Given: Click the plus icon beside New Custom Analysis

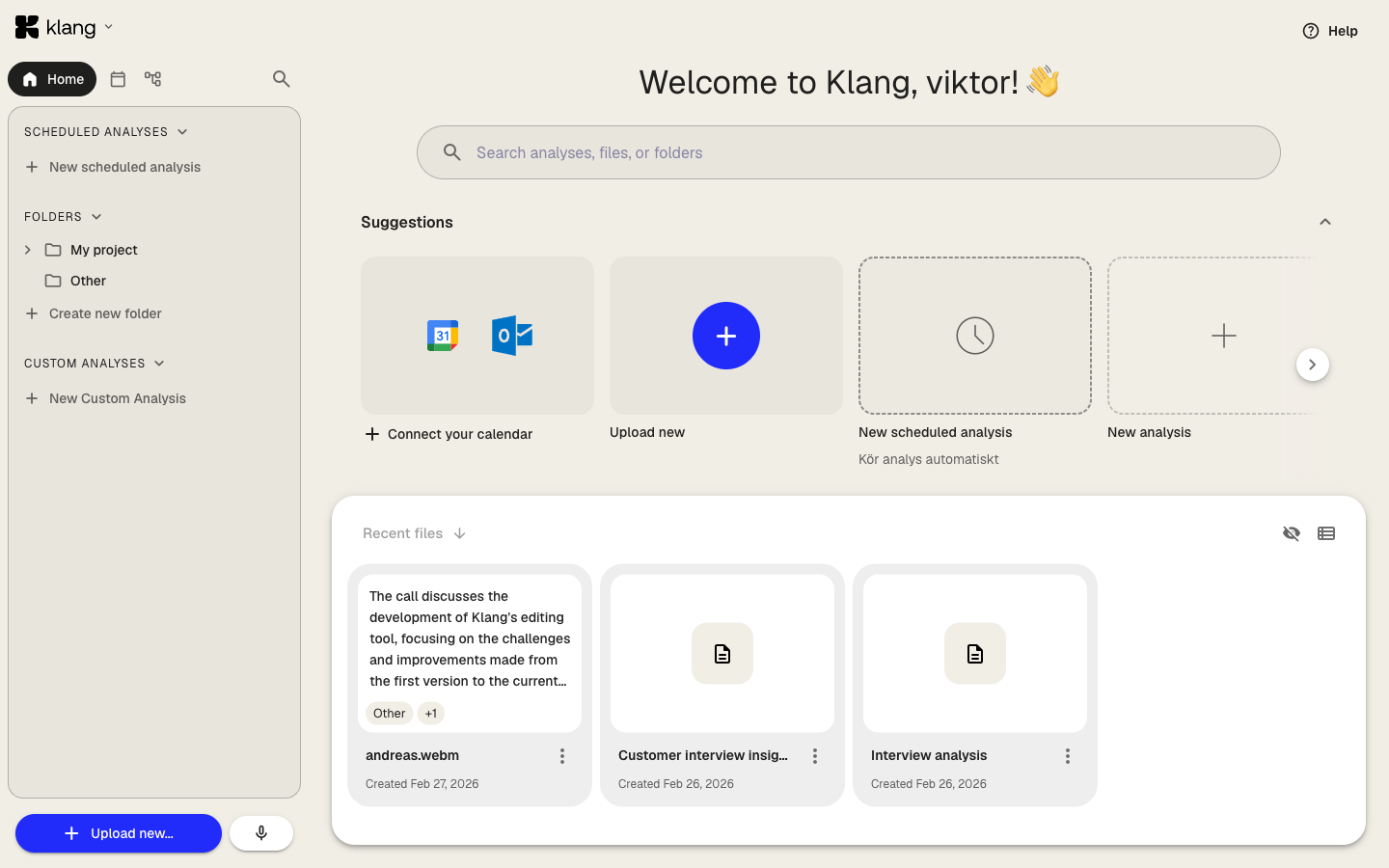Looking at the screenshot, I should (x=32, y=398).
